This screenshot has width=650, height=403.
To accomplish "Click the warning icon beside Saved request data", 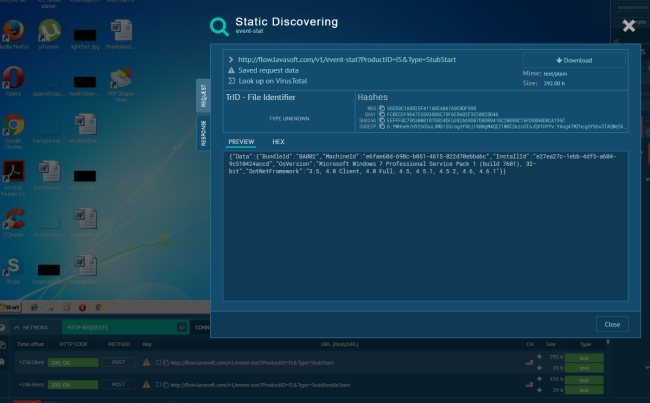I will 231,70.
